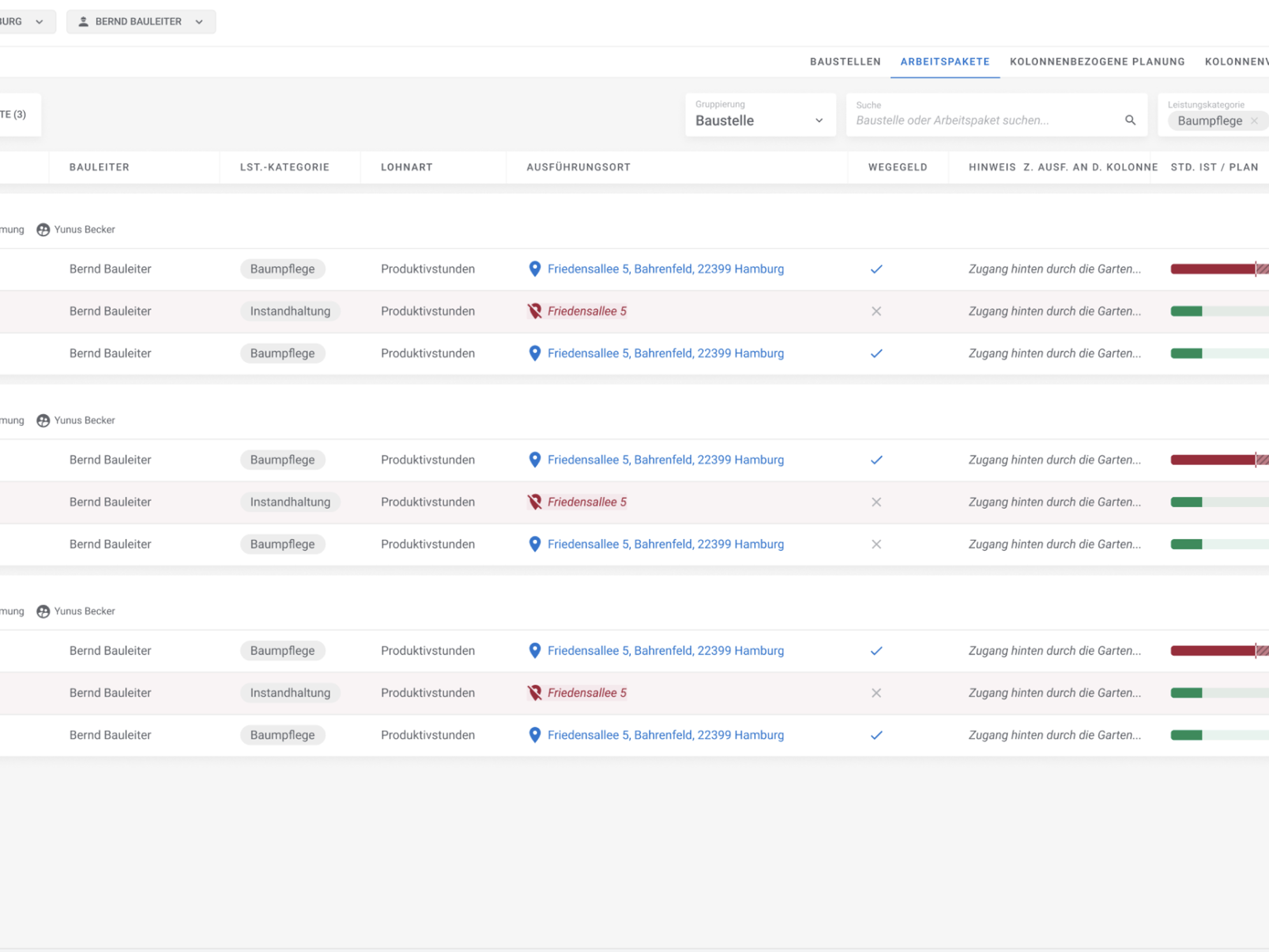Screen dimensions: 1269x952
Task: Click red Std. Ist/Plan bar in first row
Action: (x=1212, y=269)
